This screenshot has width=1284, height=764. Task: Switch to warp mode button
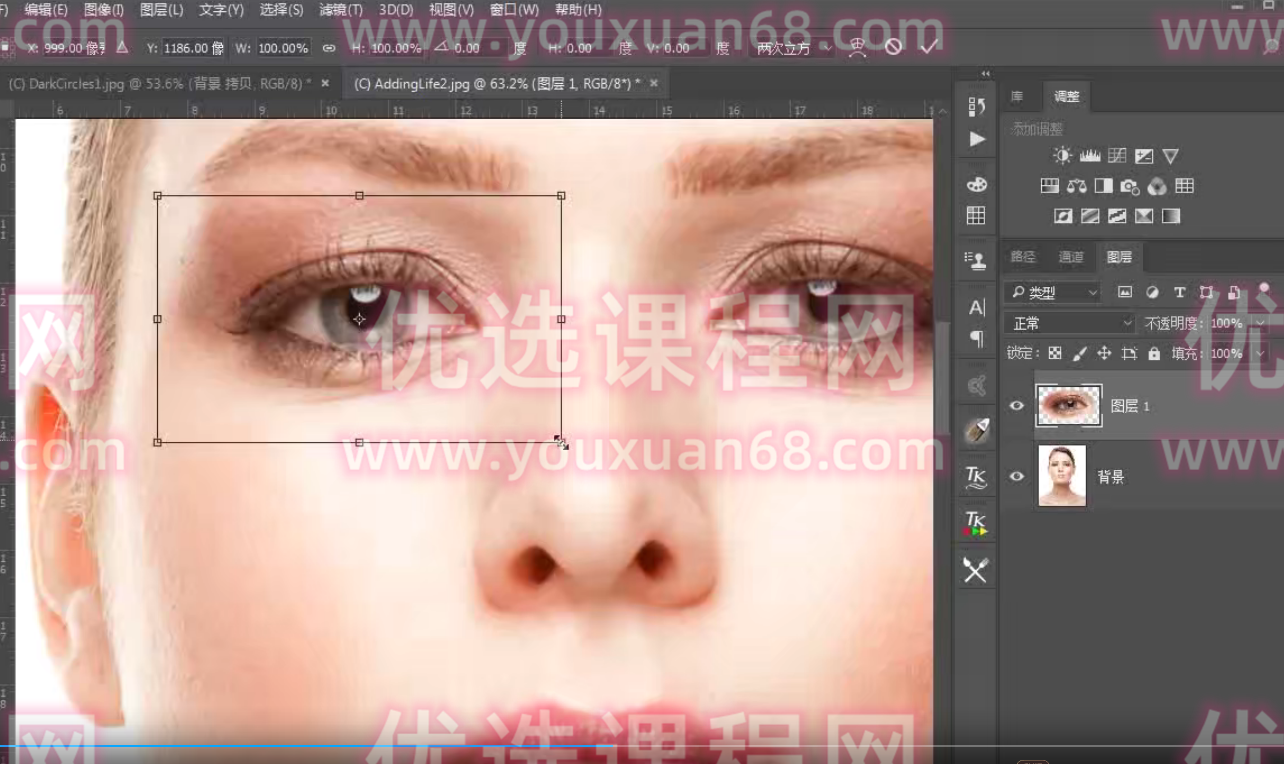[857, 47]
